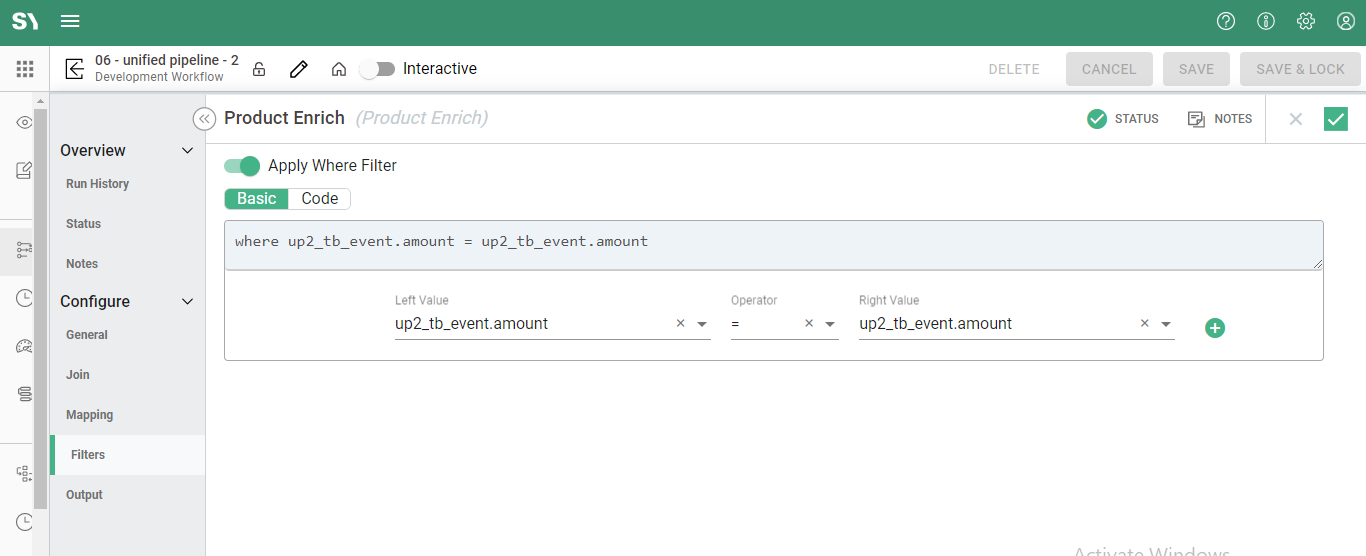This screenshot has width=1366, height=556.
Task: Click the home icon beside pencil
Action: pos(339,69)
